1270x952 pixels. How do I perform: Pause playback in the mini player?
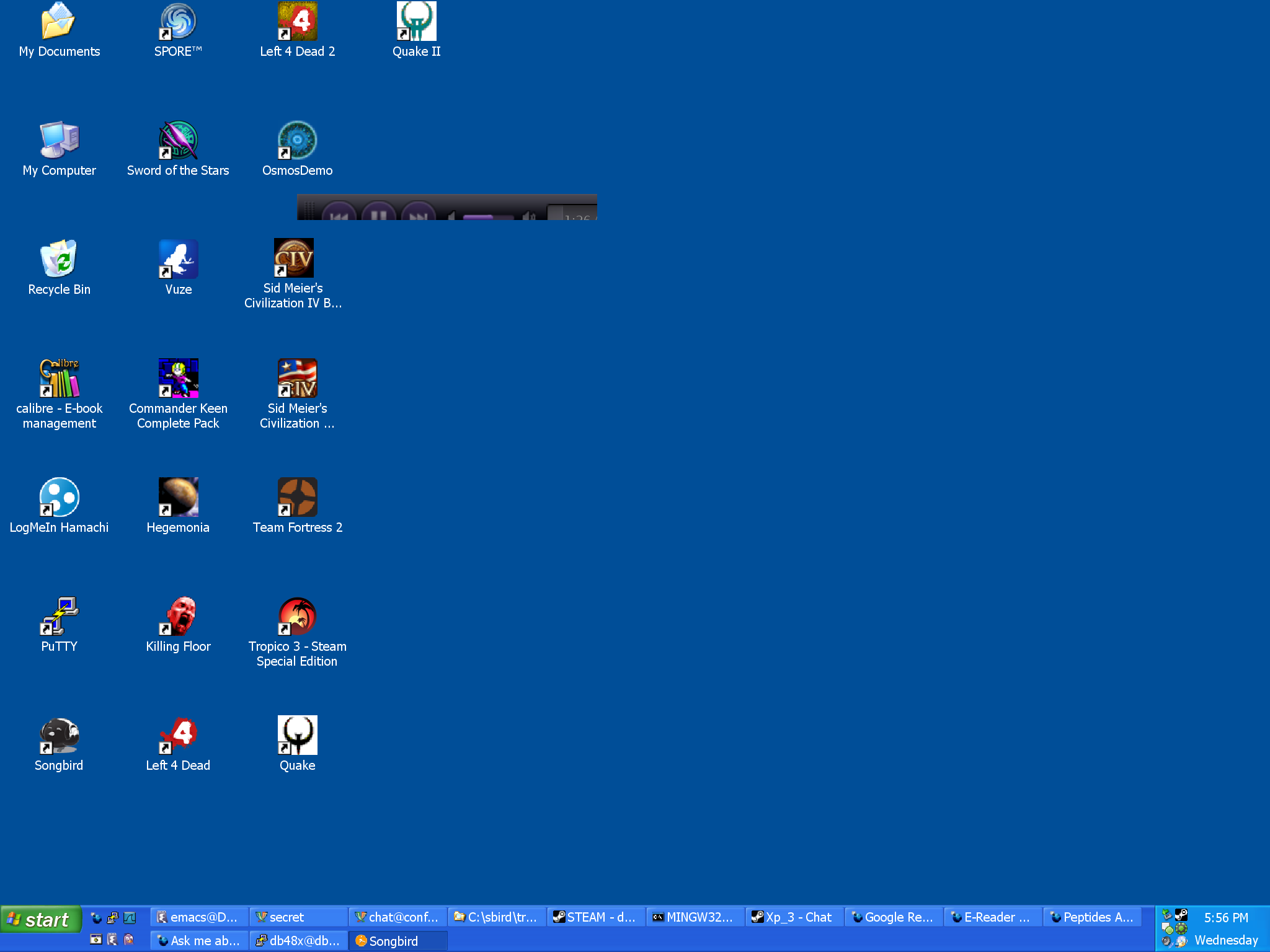pyautogui.click(x=378, y=212)
